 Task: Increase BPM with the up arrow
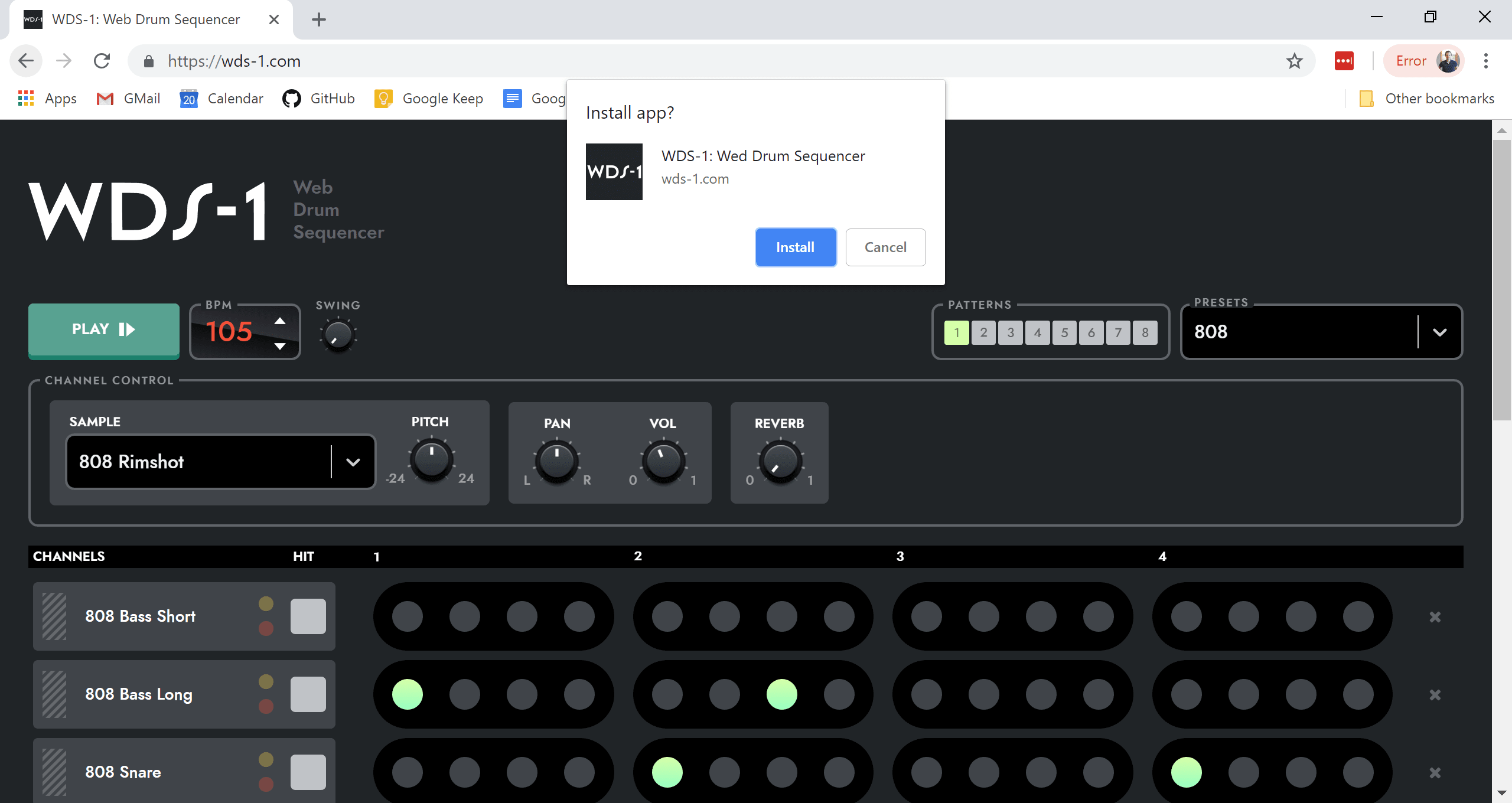(280, 321)
